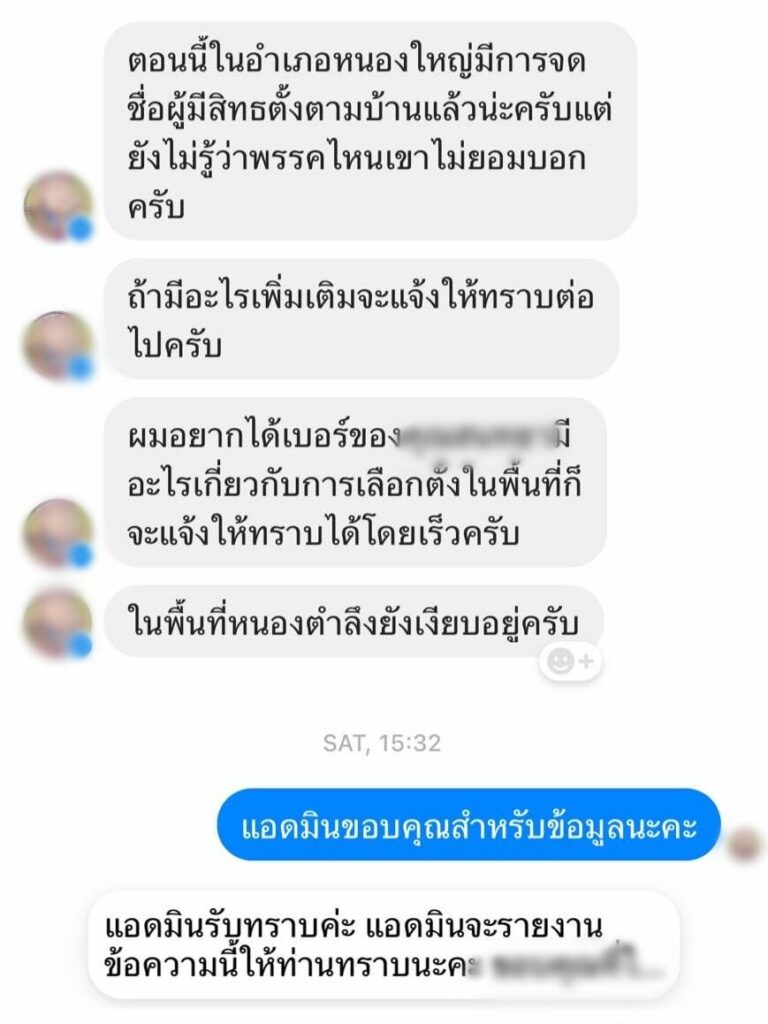Viewport: 768px width, 1024px height.
Task: Click the 'SAT, 15:32' timestamp
Action: [382, 743]
